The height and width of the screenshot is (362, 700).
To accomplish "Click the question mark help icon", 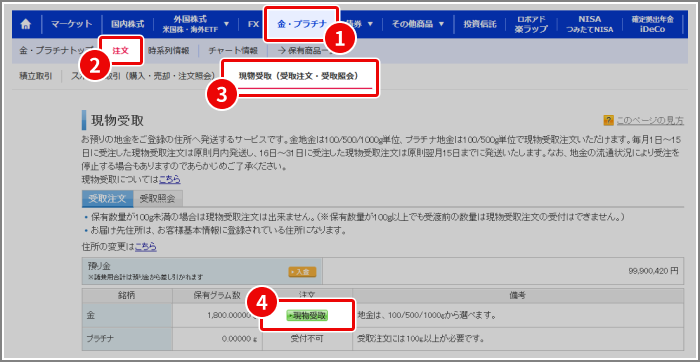I will [608, 120].
